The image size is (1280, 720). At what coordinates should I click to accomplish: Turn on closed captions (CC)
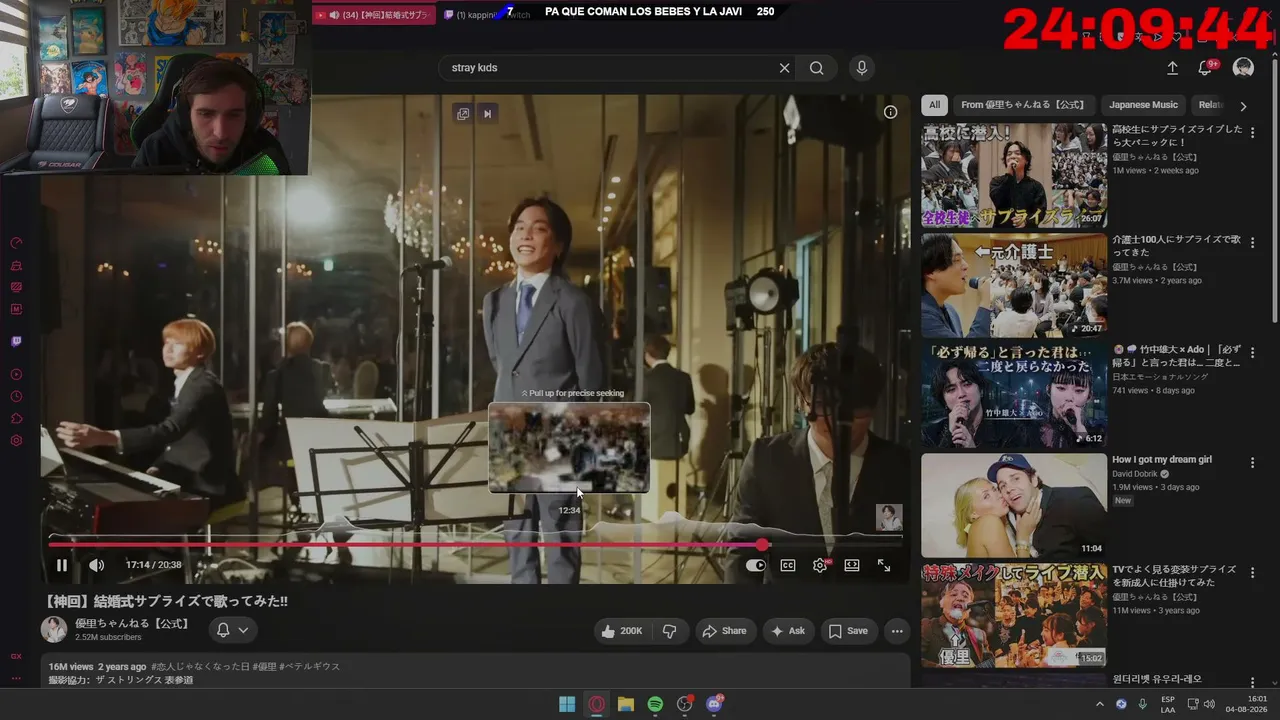(788, 565)
